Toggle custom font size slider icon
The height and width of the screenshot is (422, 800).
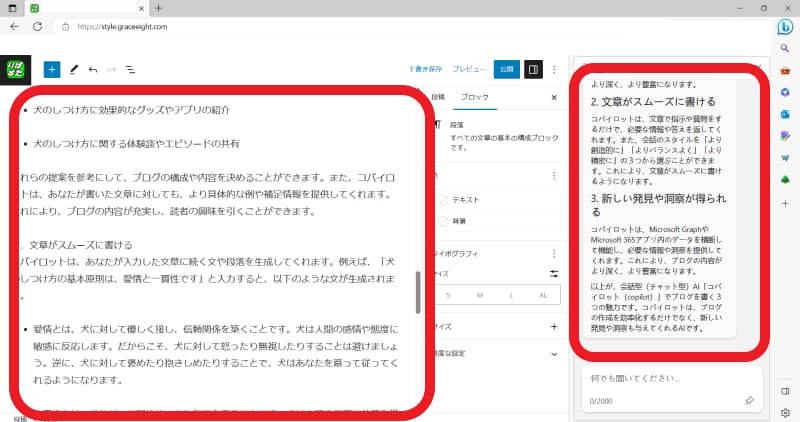pyautogui.click(x=554, y=274)
